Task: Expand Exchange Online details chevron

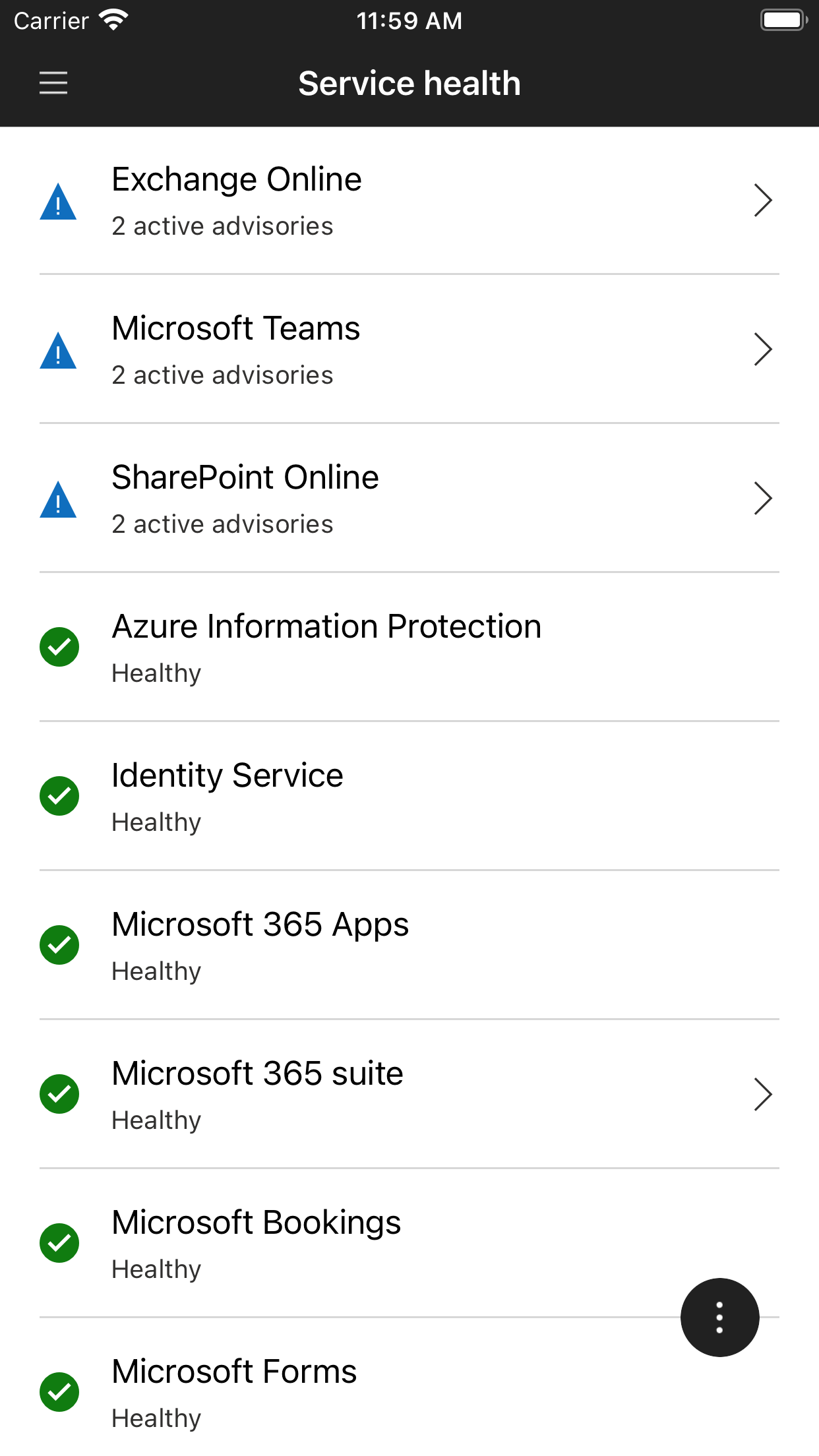Action: click(x=763, y=200)
